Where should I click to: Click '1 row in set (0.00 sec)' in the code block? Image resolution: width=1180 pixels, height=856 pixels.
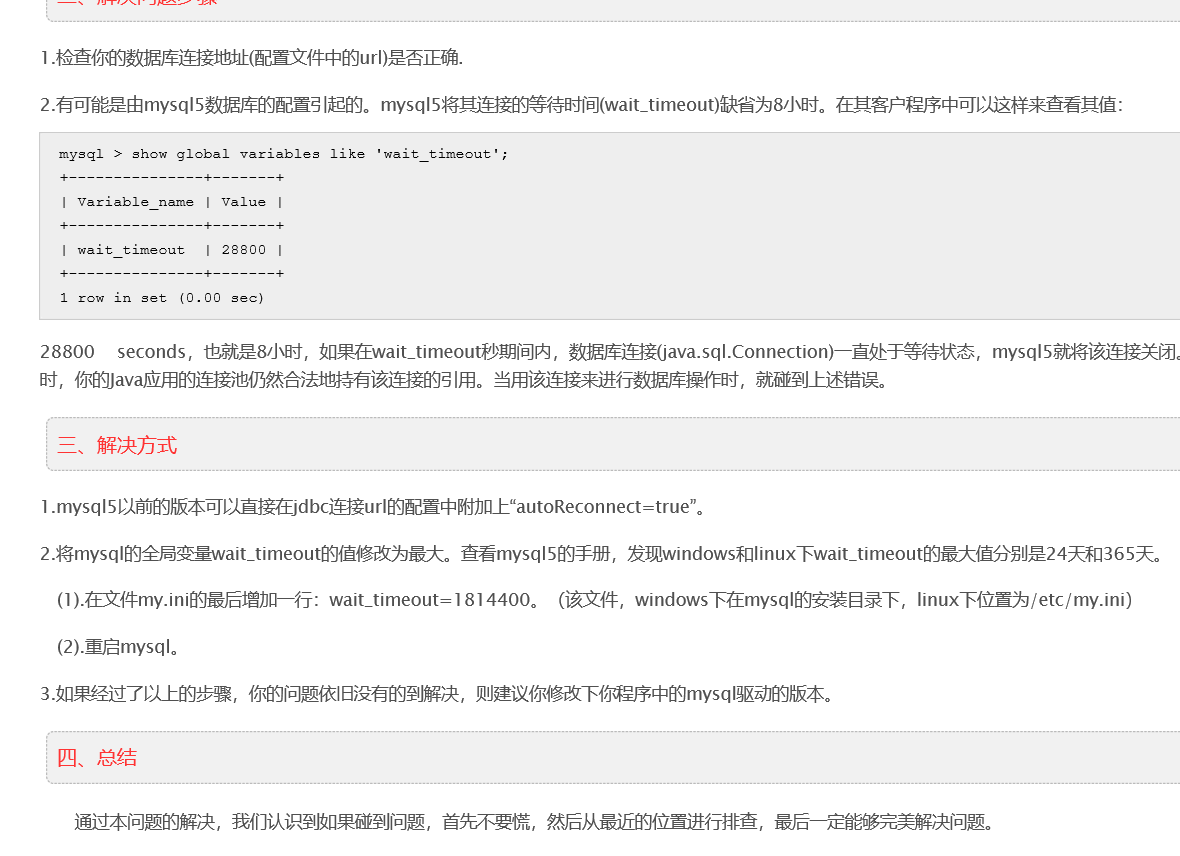[x=161, y=297]
